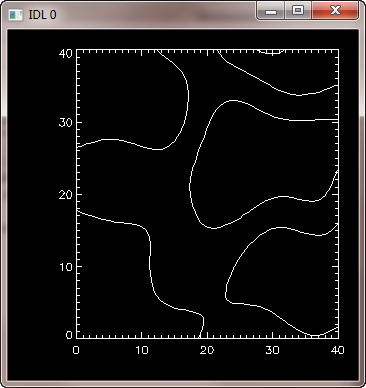
Task: Maximize the IDL 0 window
Action: coord(298,11)
